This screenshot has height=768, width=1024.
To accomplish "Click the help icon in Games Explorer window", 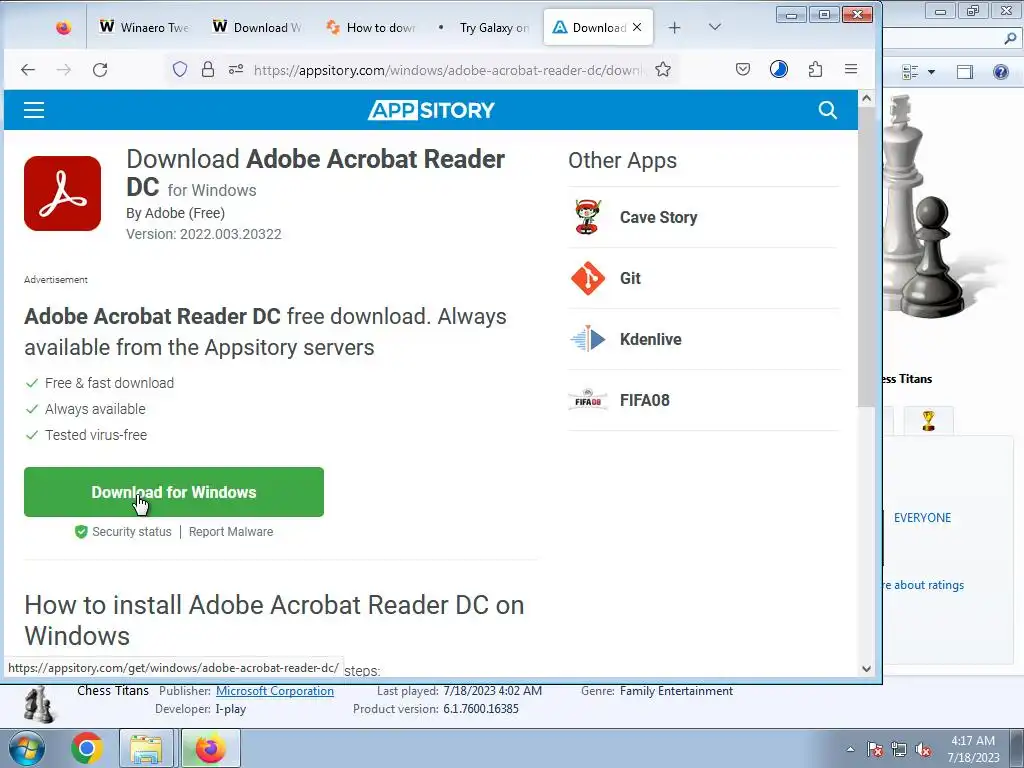I will point(1000,72).
